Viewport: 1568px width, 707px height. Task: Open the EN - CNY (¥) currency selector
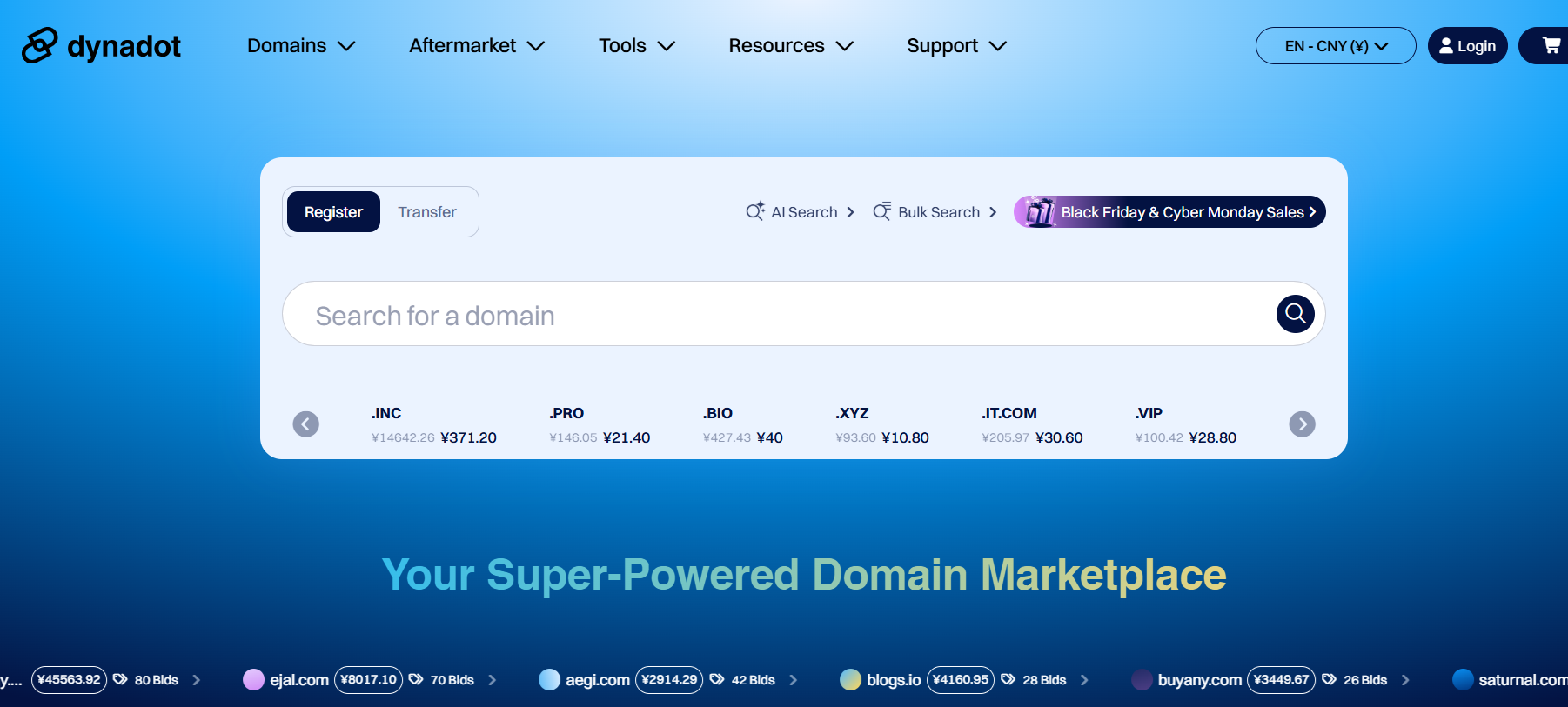[x=1335, y=46]
